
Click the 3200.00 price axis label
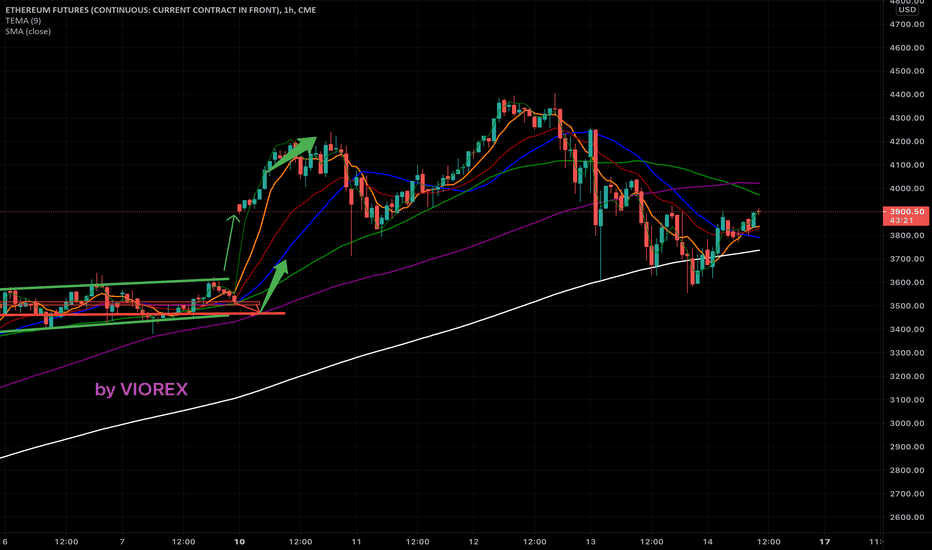pos(907,376)
